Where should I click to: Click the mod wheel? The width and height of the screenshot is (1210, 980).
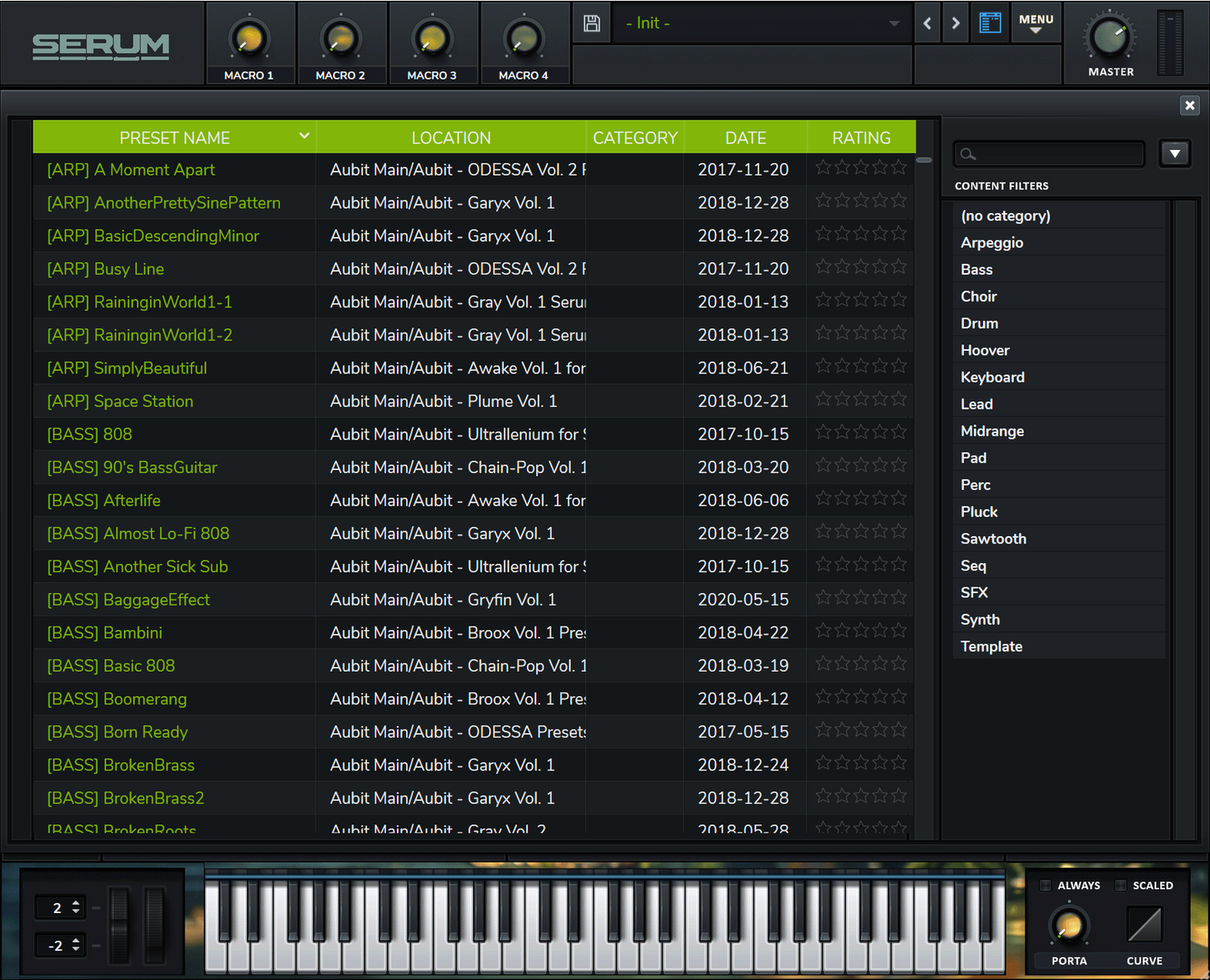[x=155, y=926]
